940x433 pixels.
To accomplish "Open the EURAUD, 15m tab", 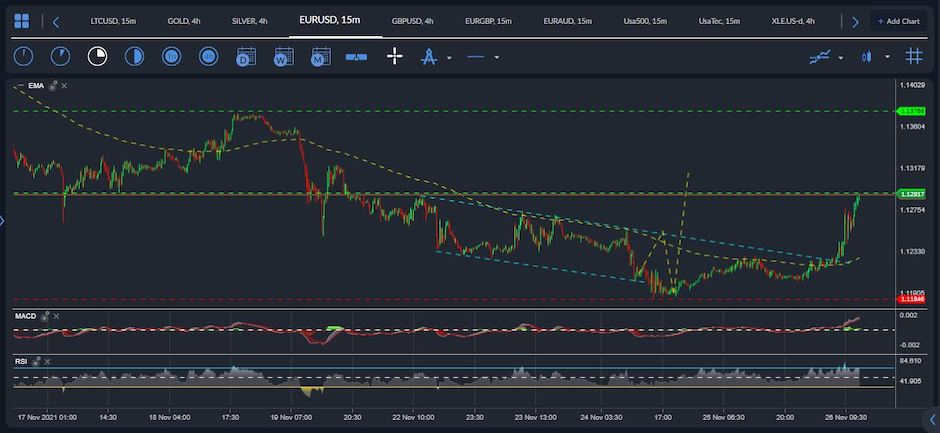I will [568, 21].
